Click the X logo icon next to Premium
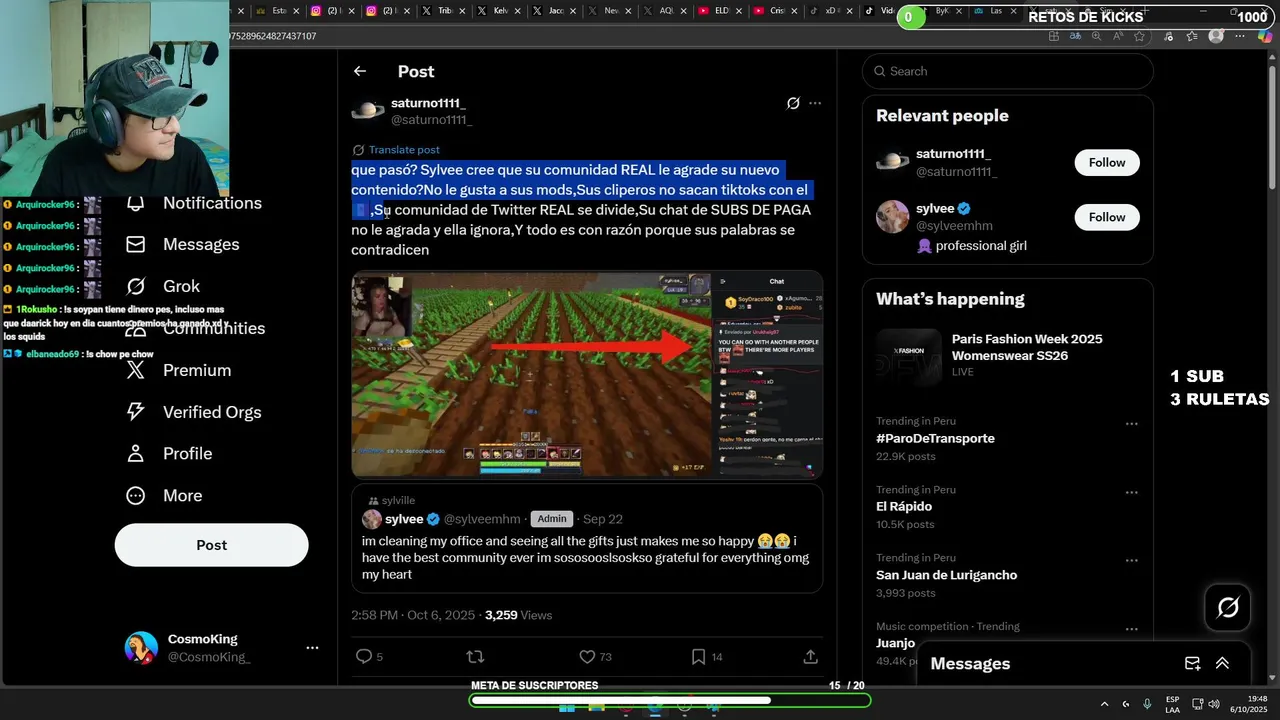The image size is (1280, 720). 136,370
